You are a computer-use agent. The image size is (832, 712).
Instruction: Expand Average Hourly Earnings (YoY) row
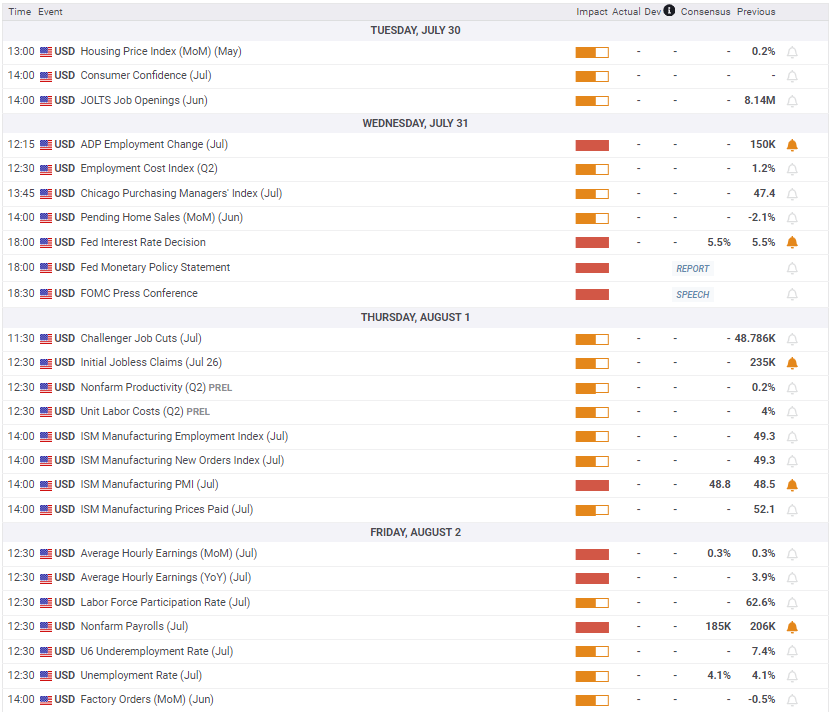[415, 578]
